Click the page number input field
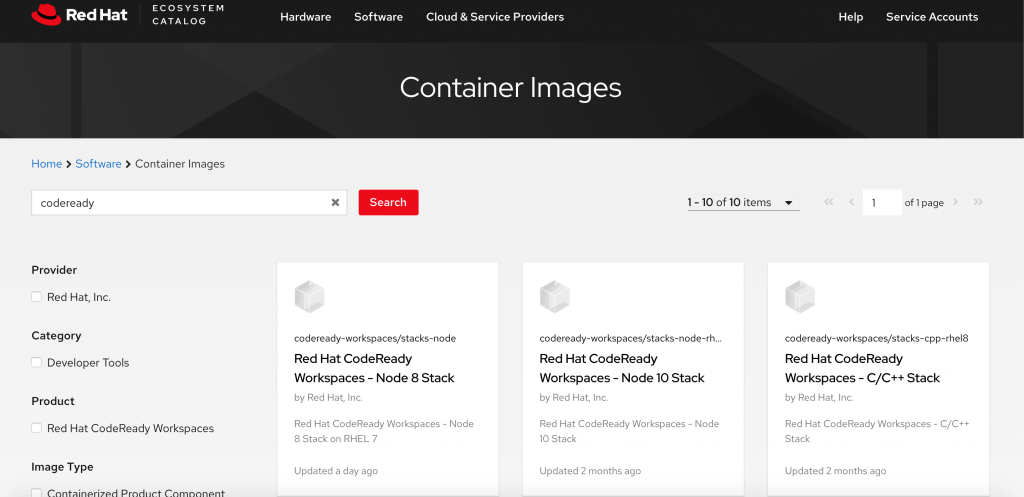 pos(881,203)
